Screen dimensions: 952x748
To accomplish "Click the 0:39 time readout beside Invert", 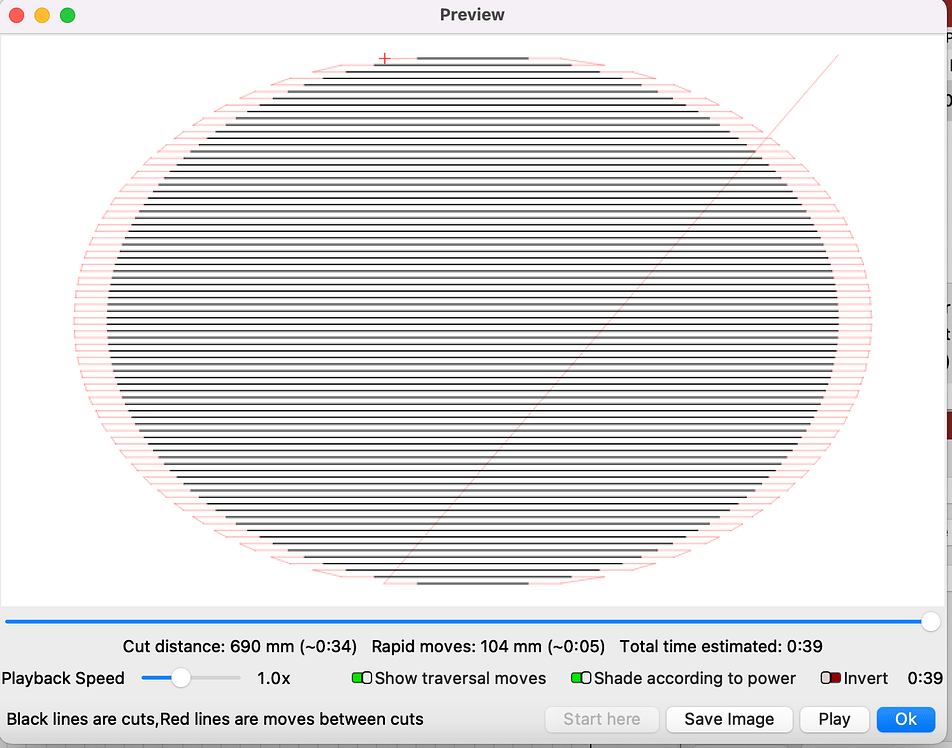I will 925,678.
